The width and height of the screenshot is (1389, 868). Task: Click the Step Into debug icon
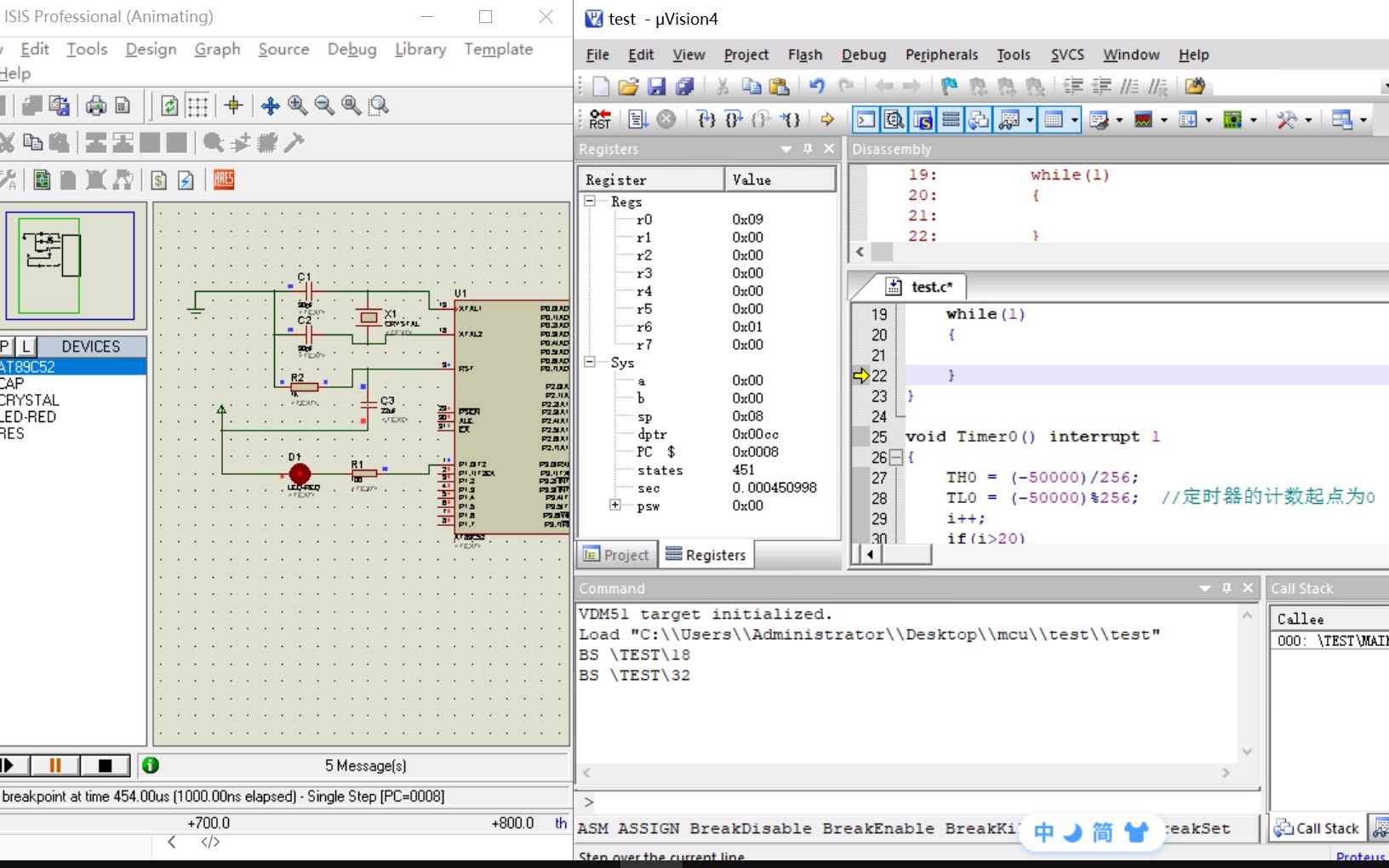[x=706, y=120]
